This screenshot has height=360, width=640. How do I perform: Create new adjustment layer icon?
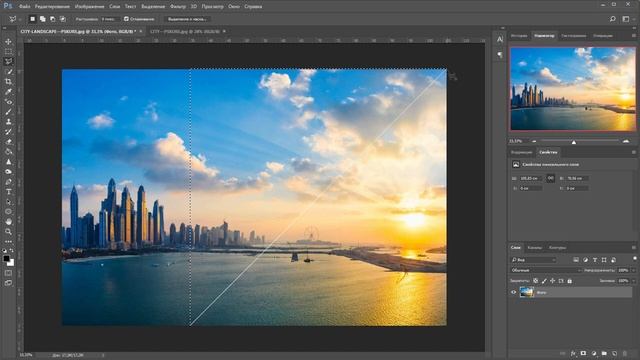tap(594, 353)
